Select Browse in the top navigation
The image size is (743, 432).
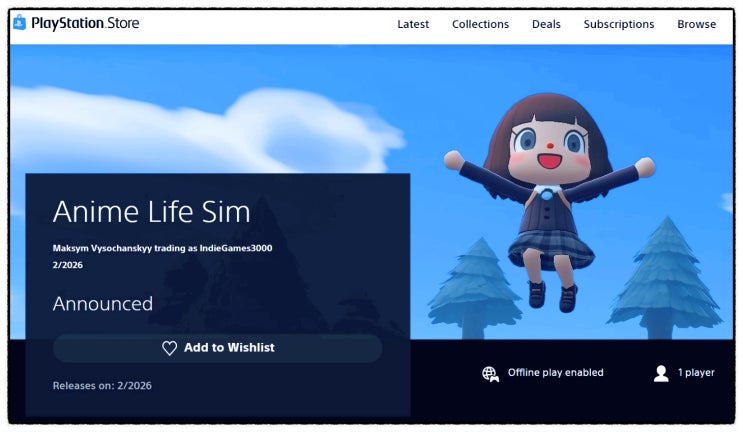[x=696, y=24]
